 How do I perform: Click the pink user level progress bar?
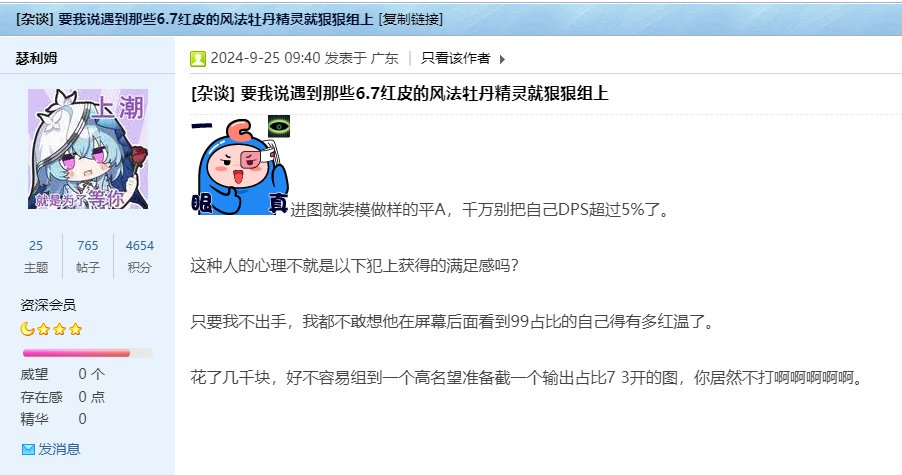[87, 353]
